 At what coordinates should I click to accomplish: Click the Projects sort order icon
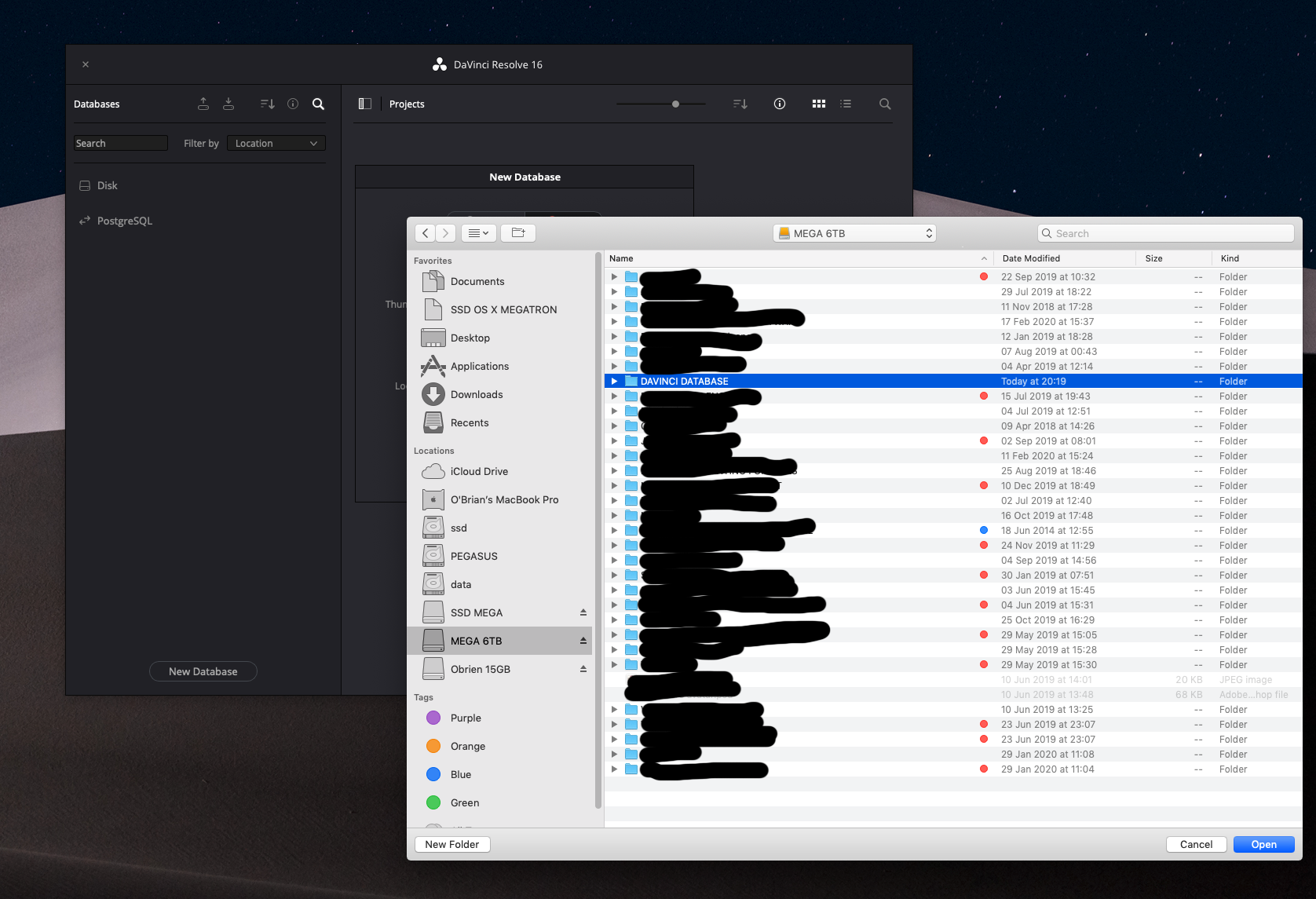740,104
